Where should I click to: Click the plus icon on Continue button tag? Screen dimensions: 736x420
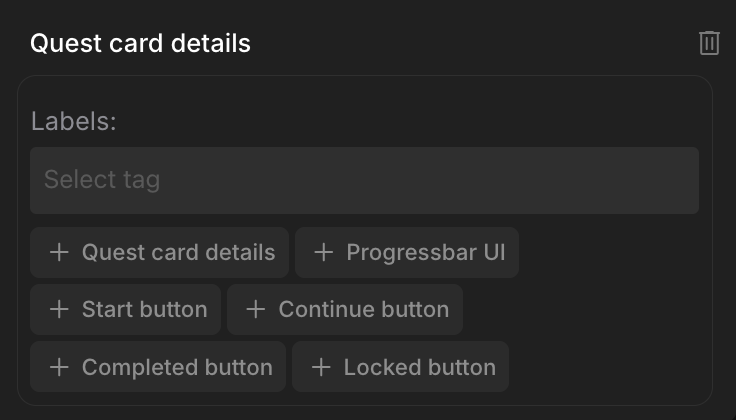point(255,310)
